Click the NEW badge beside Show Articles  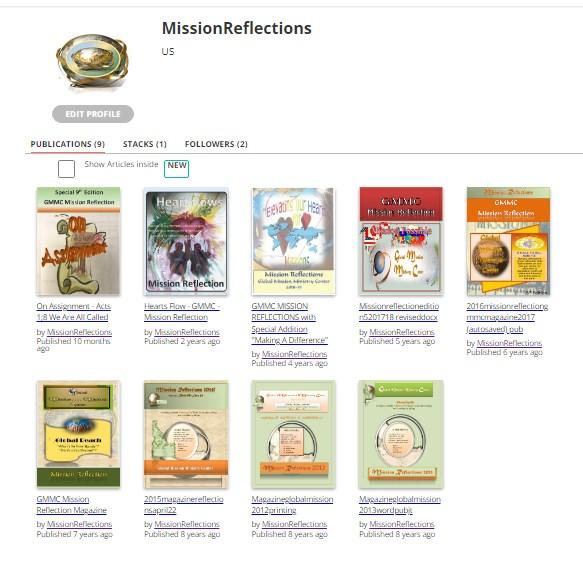coord(177,169)
